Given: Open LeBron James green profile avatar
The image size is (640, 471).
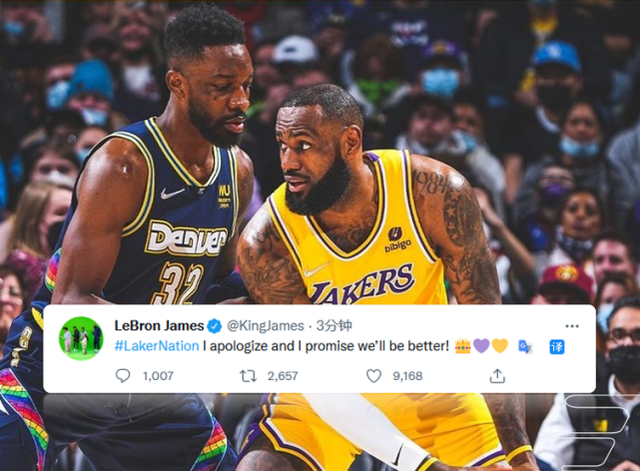Looking at the screenshot, I should 81,338.
